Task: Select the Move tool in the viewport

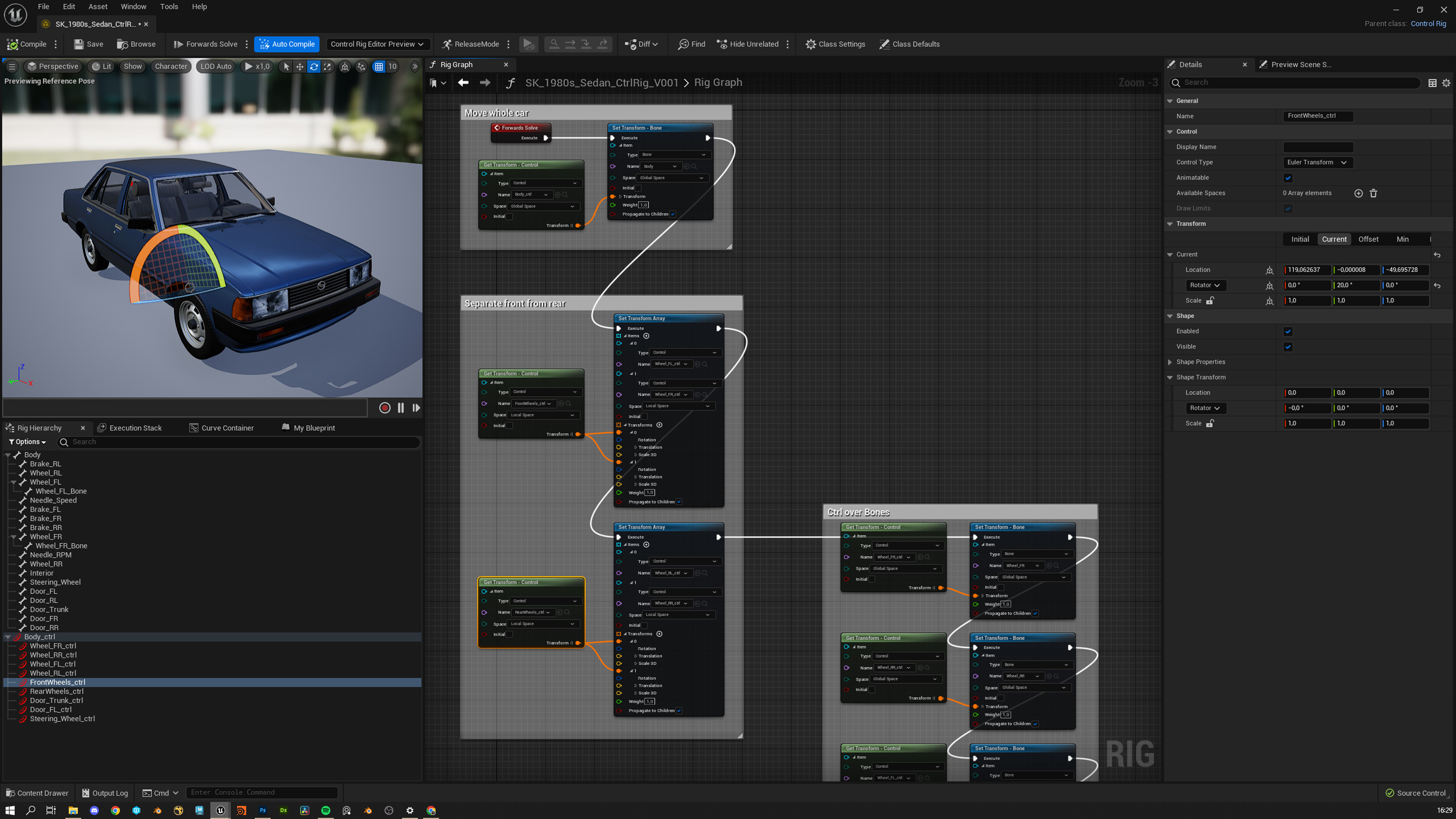Action: point(300,66)
